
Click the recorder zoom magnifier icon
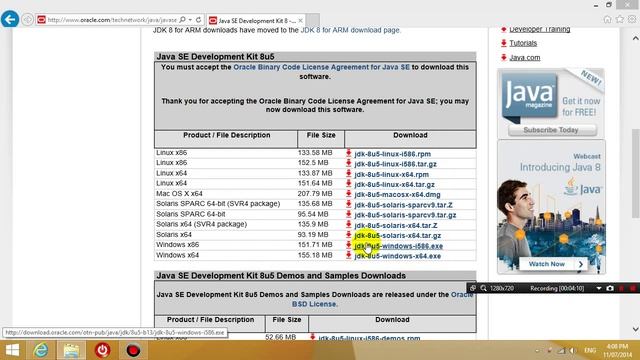(484, 288)
